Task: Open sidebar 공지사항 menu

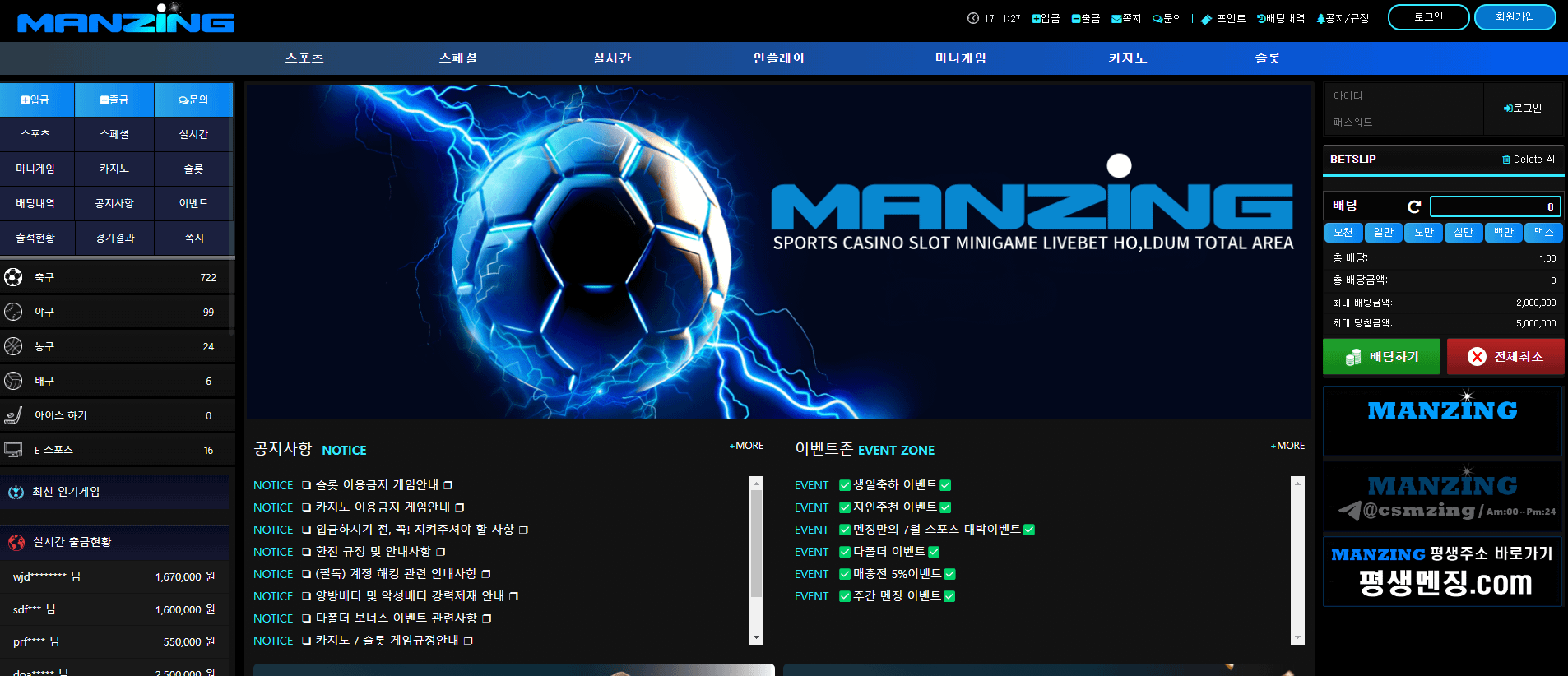Action: [114, 203]
